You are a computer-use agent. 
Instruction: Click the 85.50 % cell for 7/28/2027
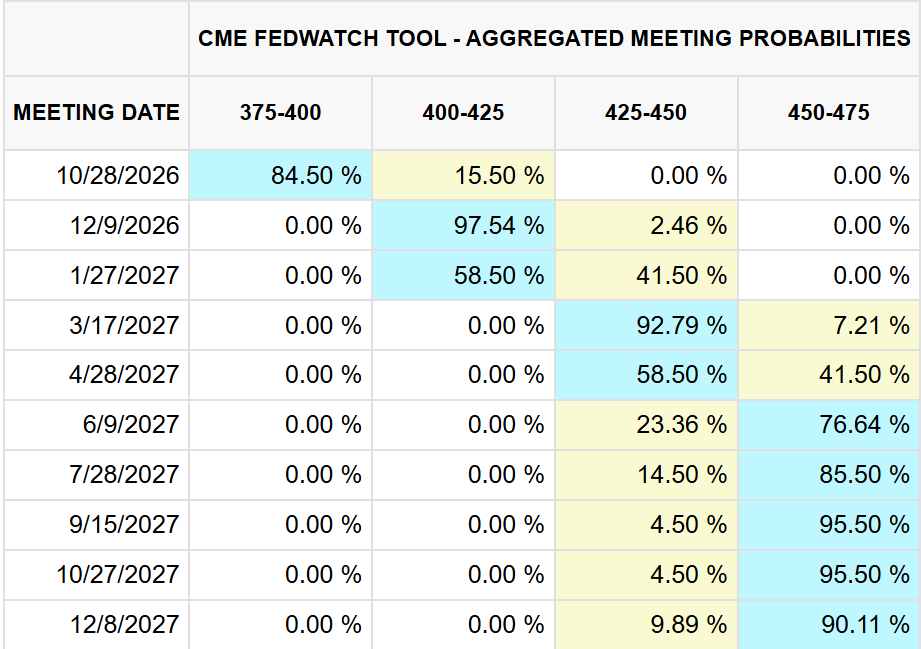829,474
